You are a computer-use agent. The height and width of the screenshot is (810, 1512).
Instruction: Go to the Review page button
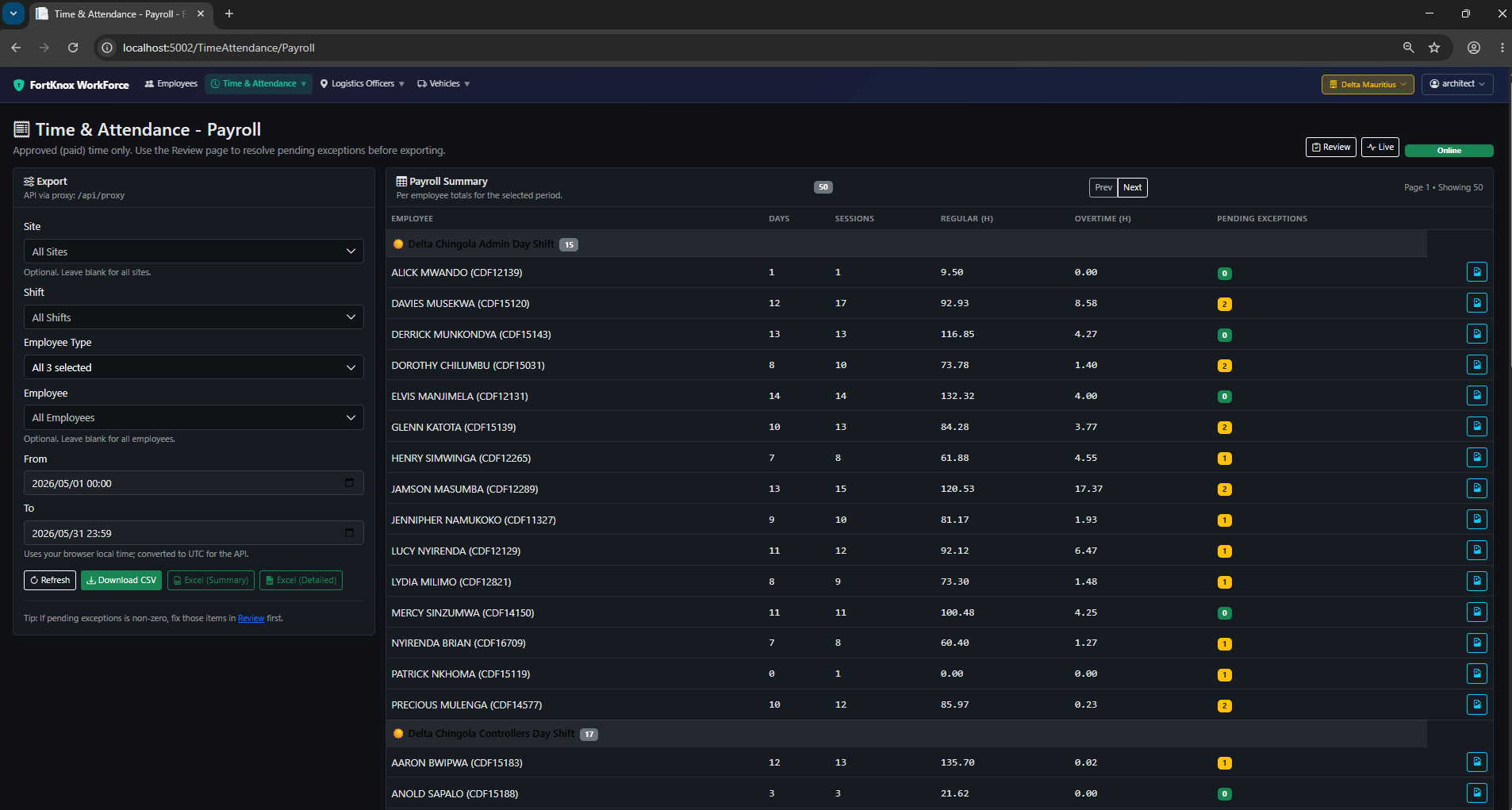(1330, 147)
